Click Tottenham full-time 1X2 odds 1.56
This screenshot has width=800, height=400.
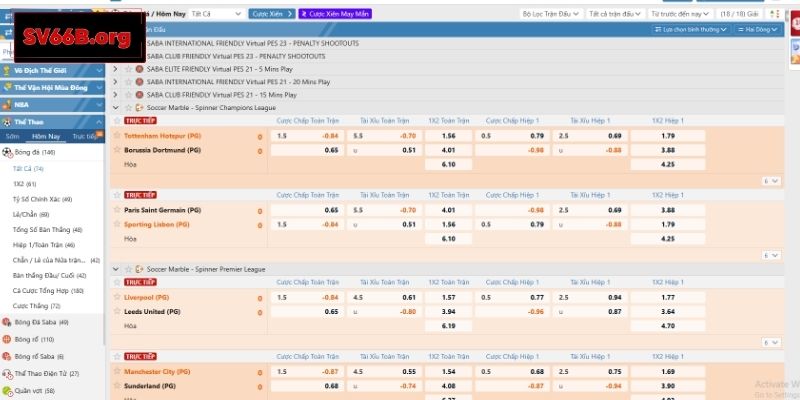click(449, 136)
